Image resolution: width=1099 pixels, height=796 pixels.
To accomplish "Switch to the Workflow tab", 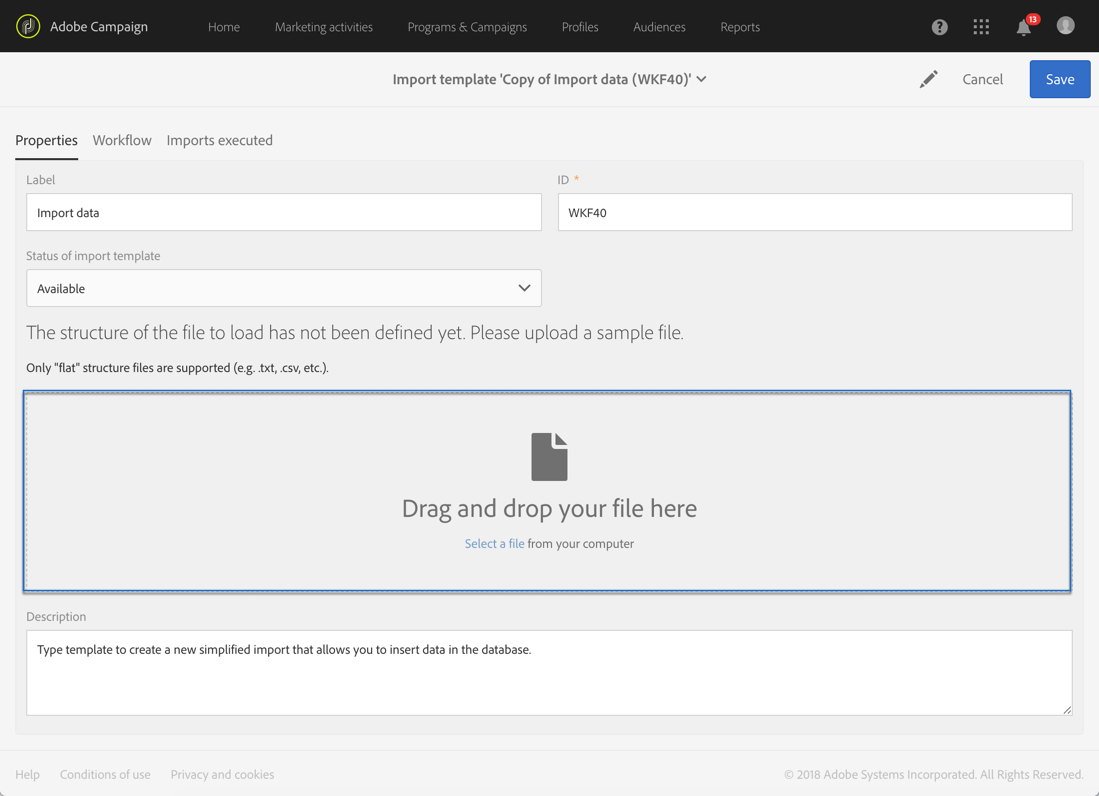I will coord(122,140).
